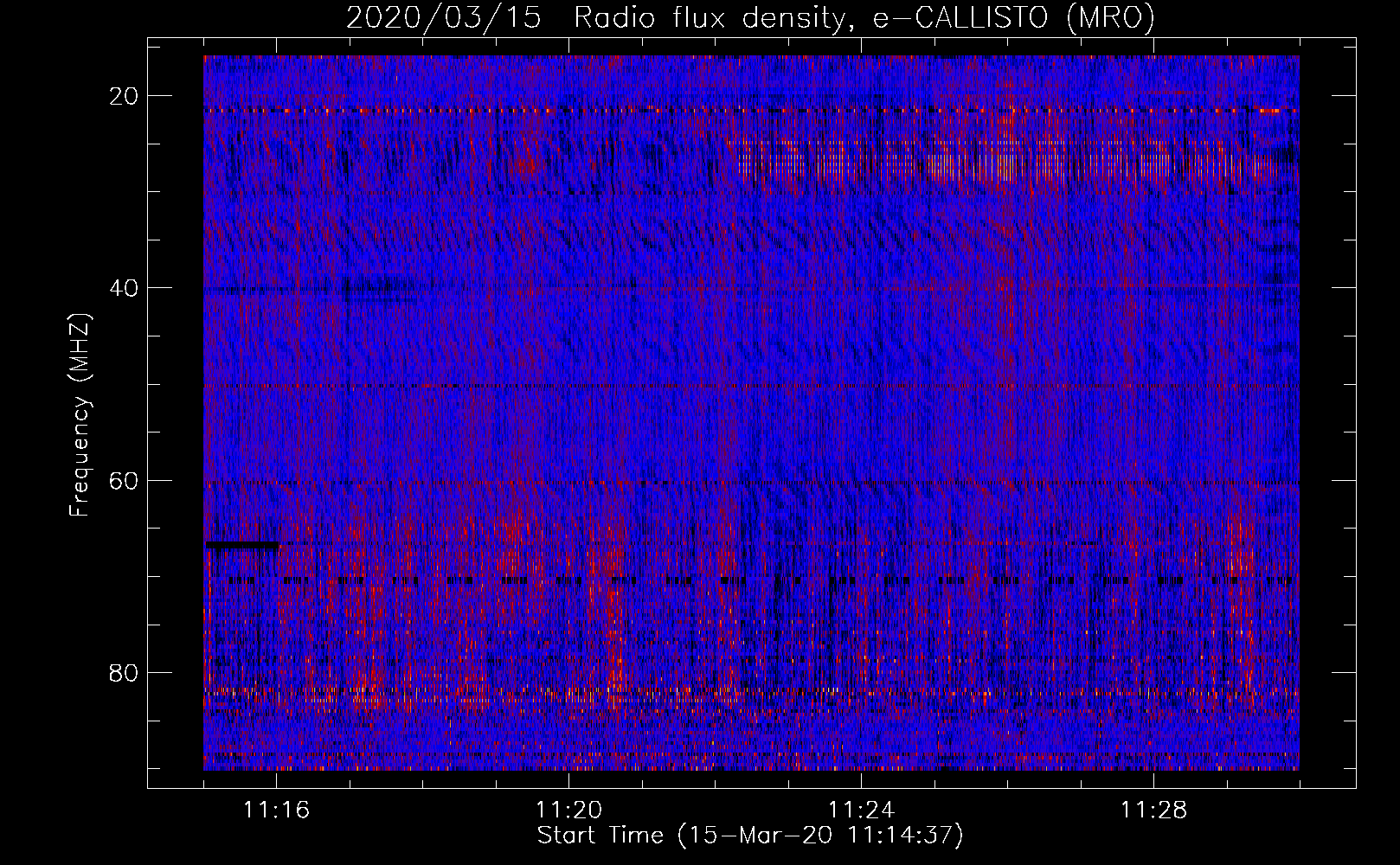The width and height of the screenshot is (1400, 865).
Task: Click the 11:24 time tick label
Action: tap(861, 811)
